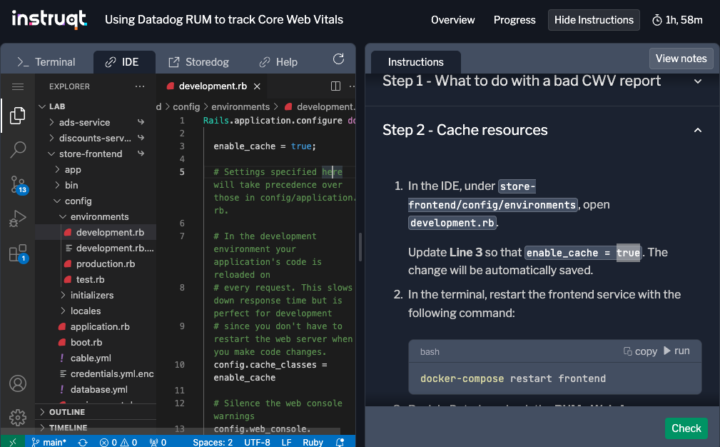Click Ruby language mode in status bar

pyautogui.click(x=313, y=442)
